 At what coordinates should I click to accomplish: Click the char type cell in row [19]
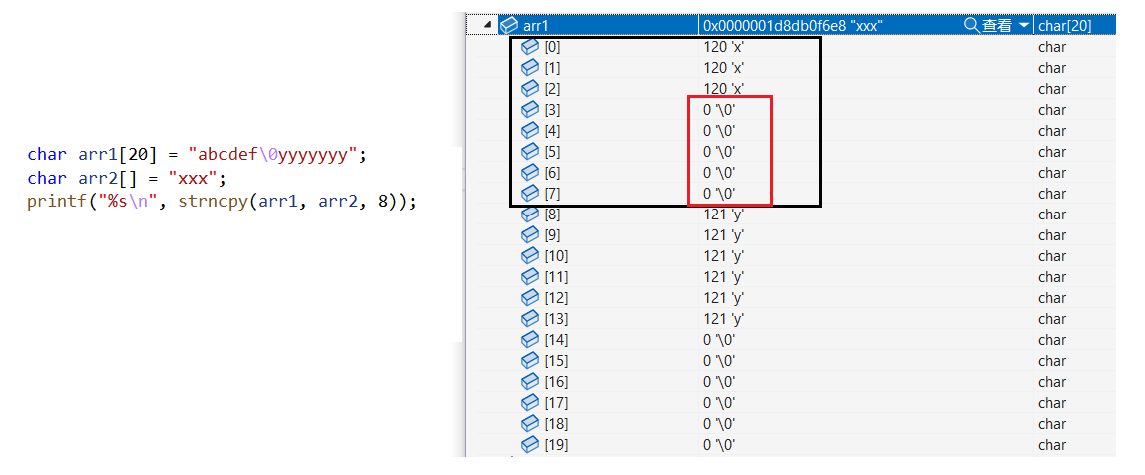pos(1052,444)
